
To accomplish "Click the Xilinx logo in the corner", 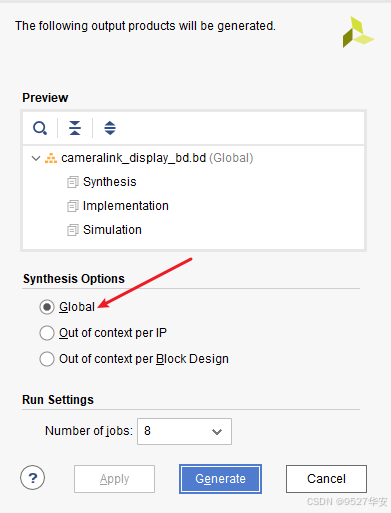I will click(x=358, y=32).
